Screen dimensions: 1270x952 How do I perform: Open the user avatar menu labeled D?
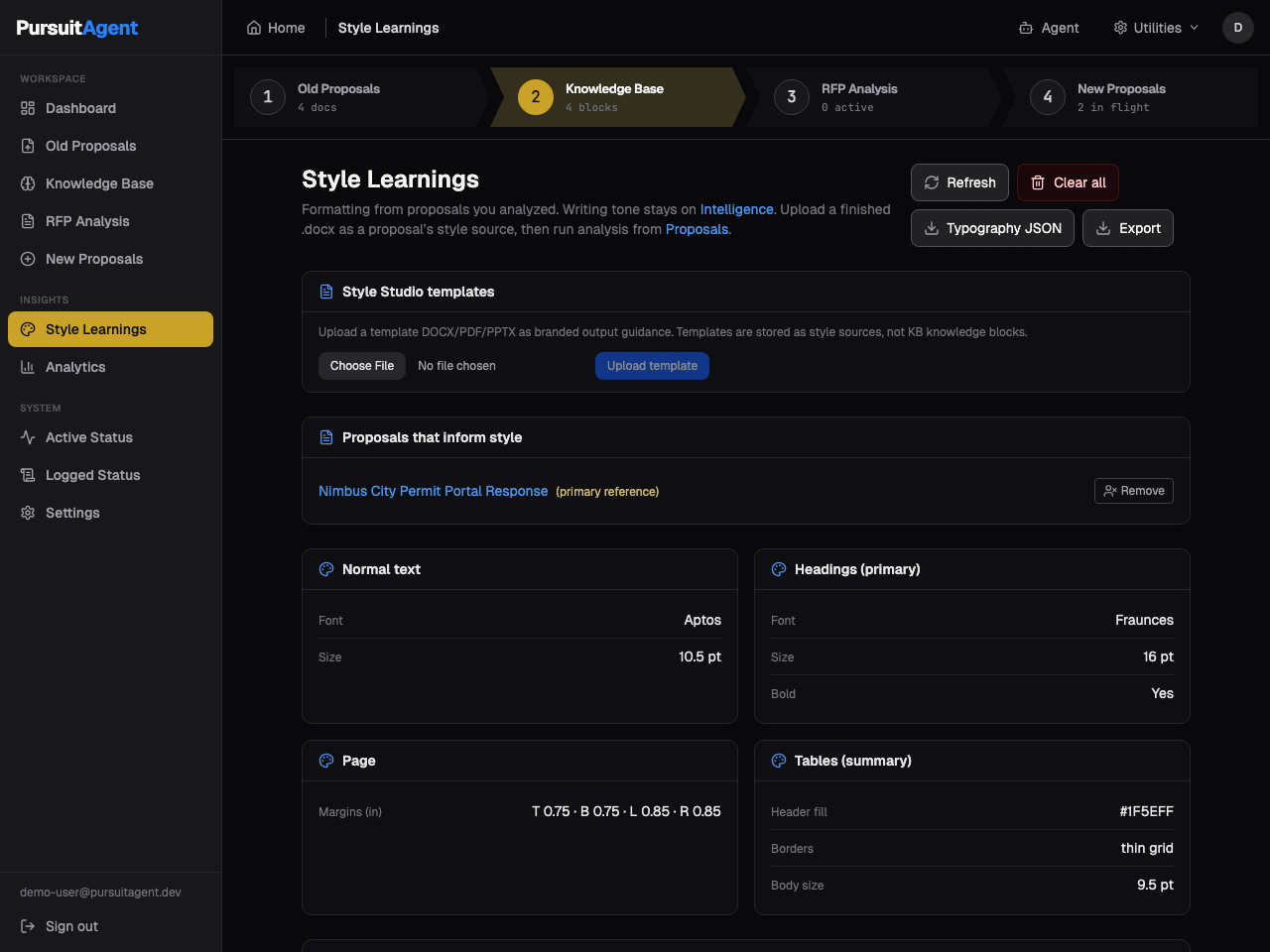[x=1238, y=28]
